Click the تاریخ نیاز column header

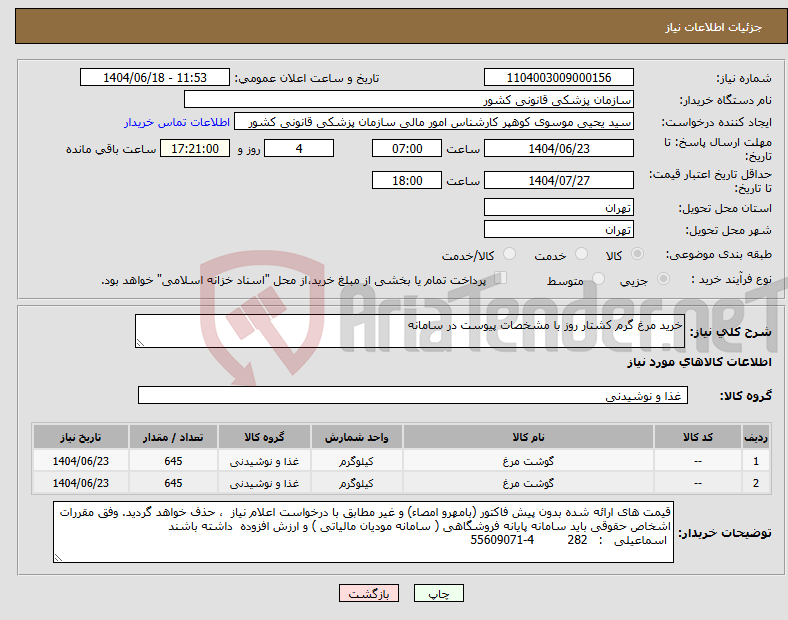81,437
